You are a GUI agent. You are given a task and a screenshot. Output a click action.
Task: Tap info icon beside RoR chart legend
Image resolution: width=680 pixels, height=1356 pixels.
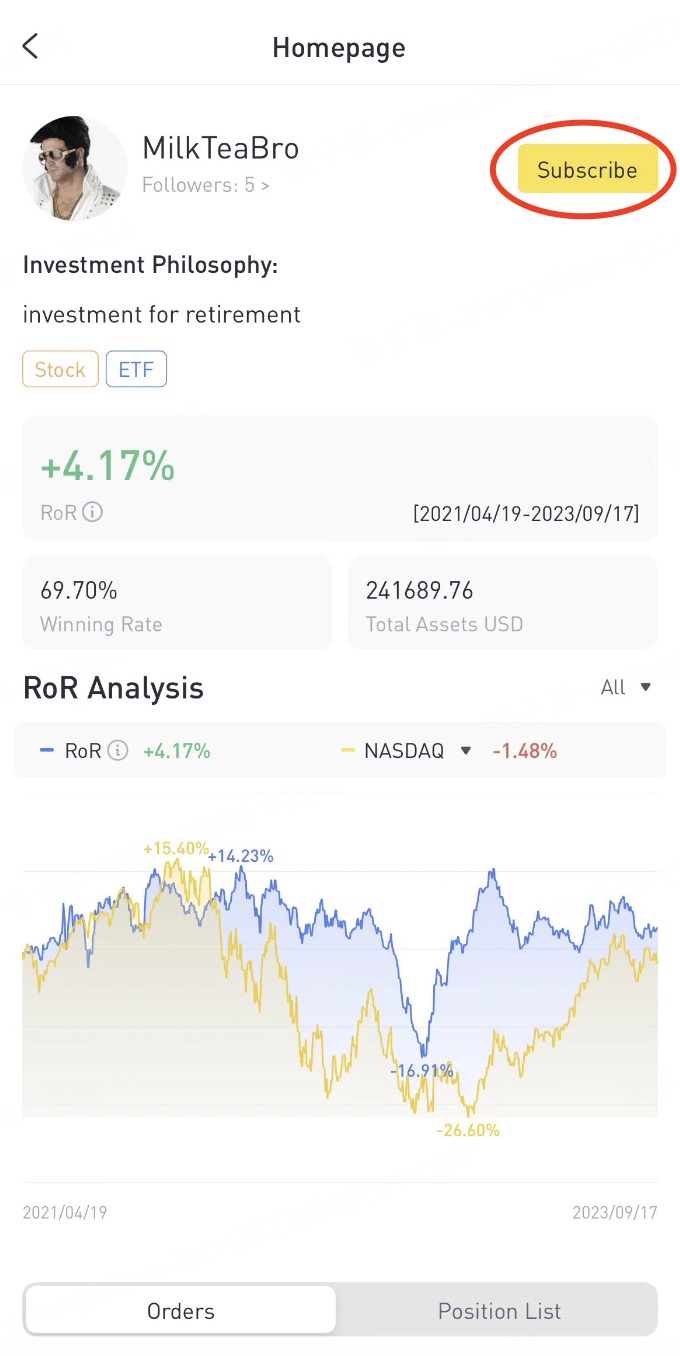[118, 750]
